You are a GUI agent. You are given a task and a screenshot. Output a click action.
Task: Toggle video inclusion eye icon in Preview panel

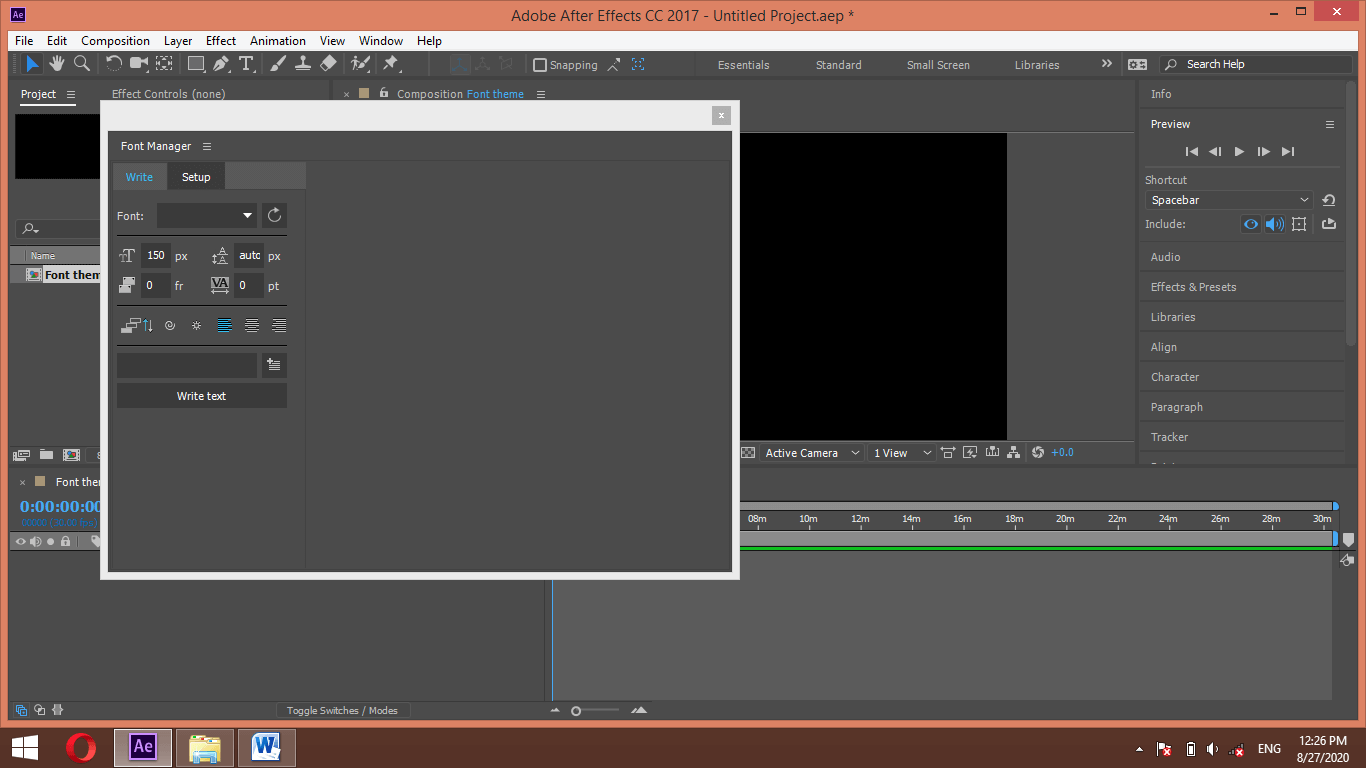tap(1250, 224)
